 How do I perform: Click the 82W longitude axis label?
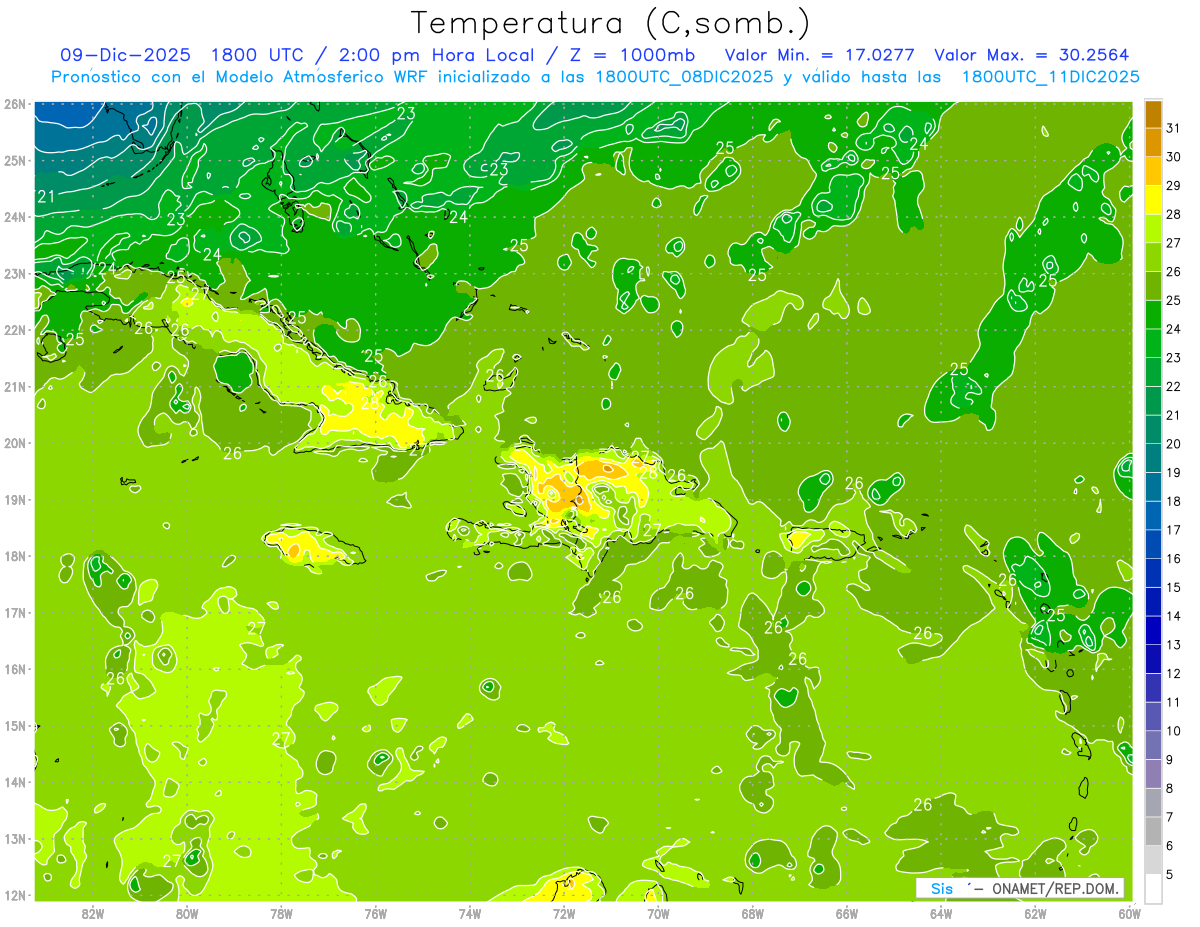coord(93,913)
